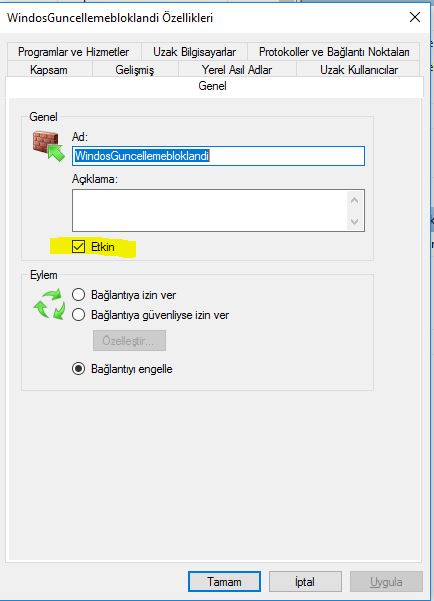Click the green recycle arrows Eylem icon
Image resolution: width=434 pixels, height=601 pixels.
pos(49,304)
